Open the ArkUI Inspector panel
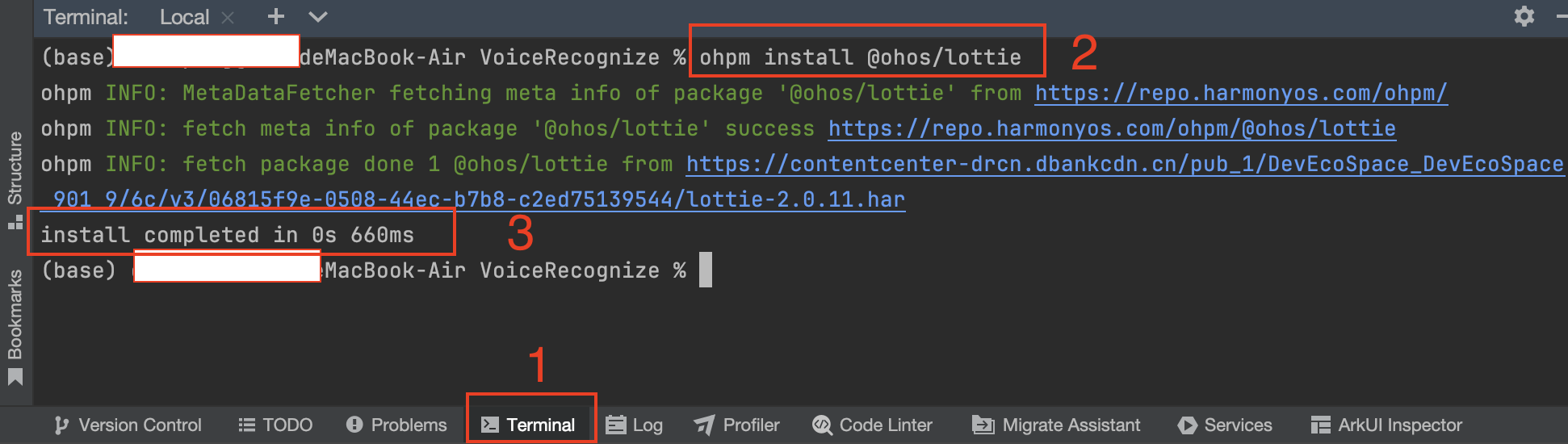 (x=1386, y=425)
